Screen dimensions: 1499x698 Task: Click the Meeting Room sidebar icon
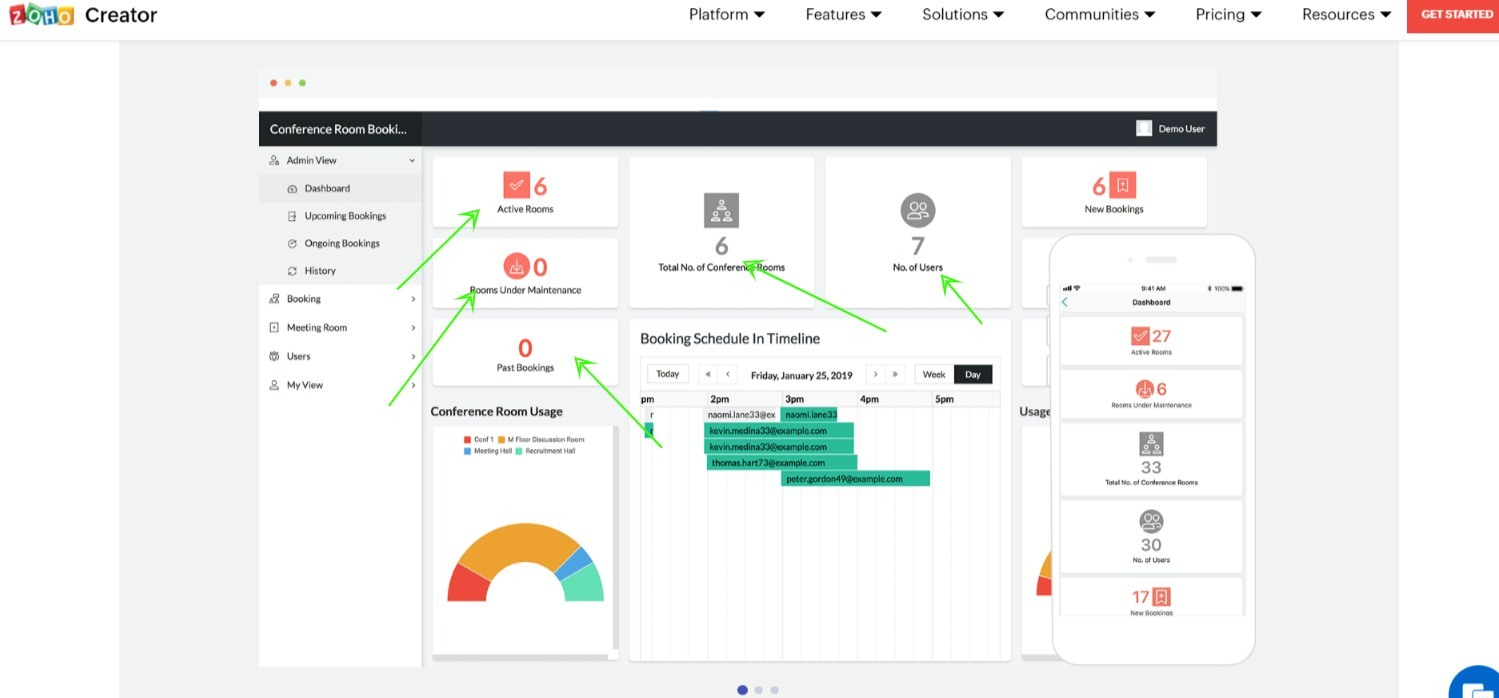274,328
